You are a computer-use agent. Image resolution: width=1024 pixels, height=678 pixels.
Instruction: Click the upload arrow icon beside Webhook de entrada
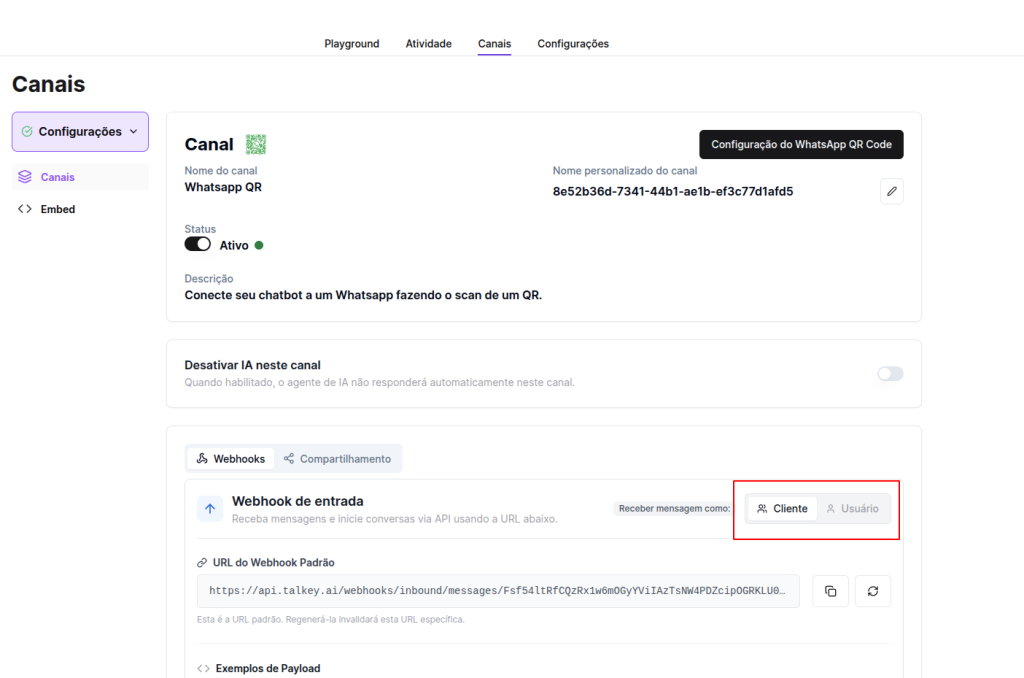tap(210, 509)
